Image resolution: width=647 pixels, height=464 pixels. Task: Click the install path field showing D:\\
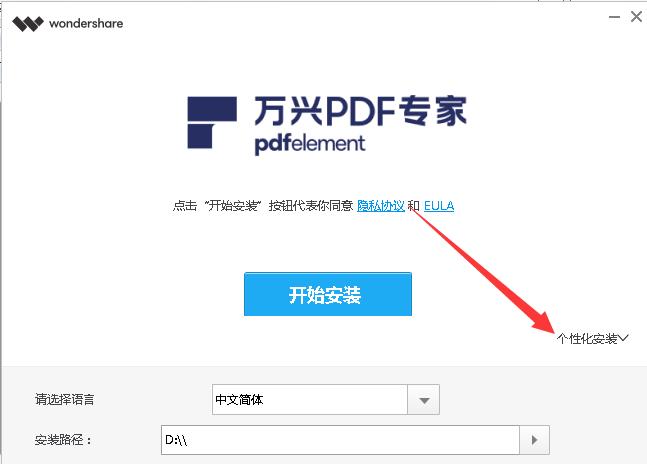340,440
